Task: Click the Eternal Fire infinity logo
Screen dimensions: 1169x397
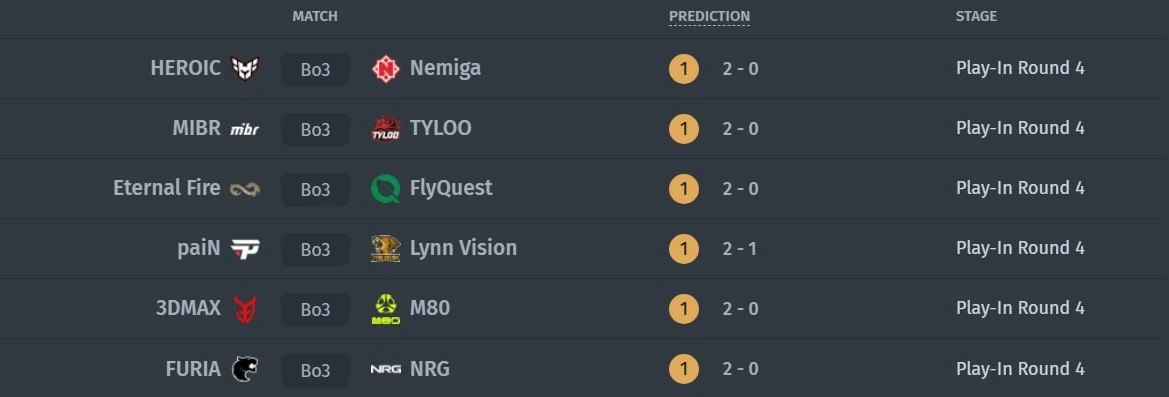Action: 245,189
